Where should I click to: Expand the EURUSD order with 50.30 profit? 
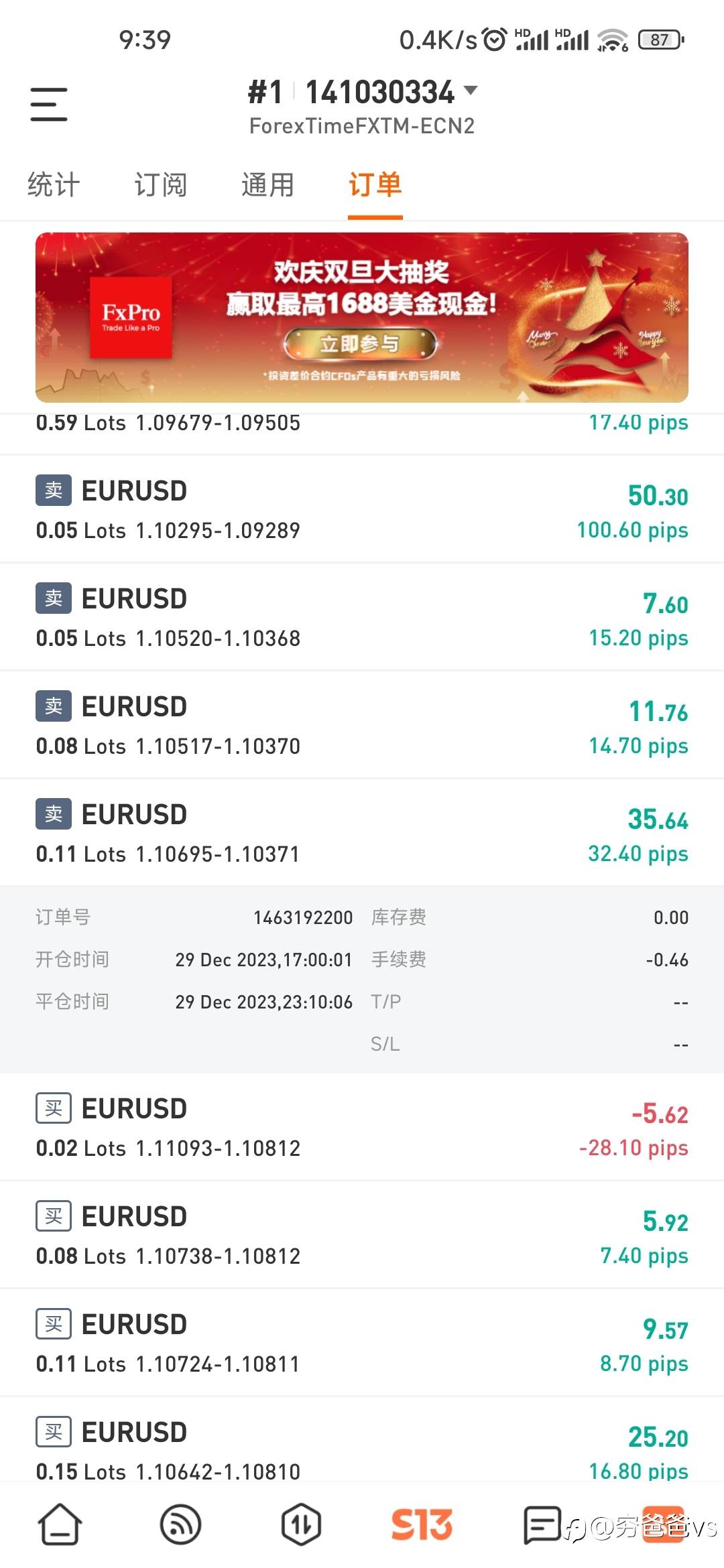(362, 509)
